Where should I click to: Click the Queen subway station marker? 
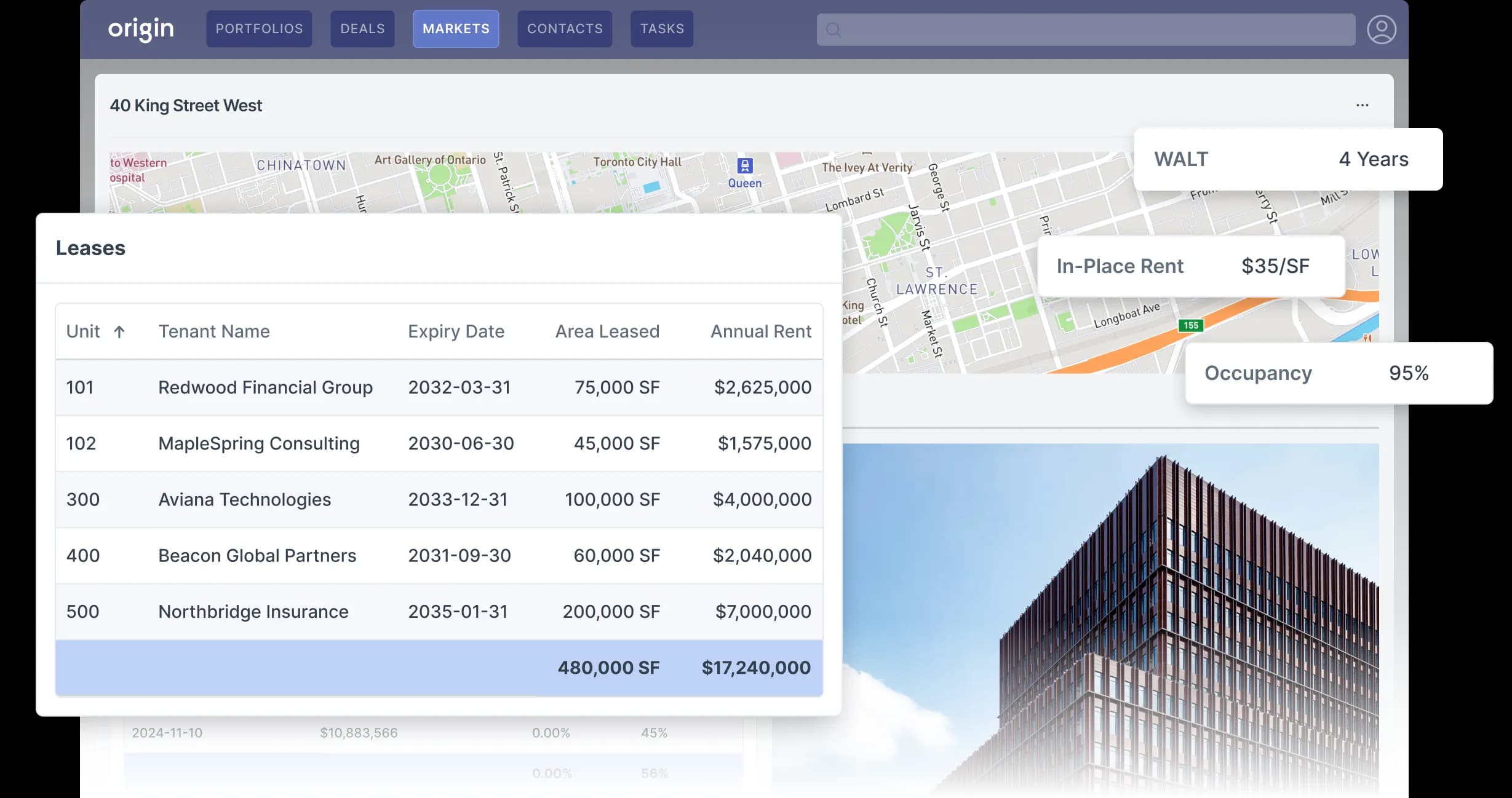coord(745,165)
